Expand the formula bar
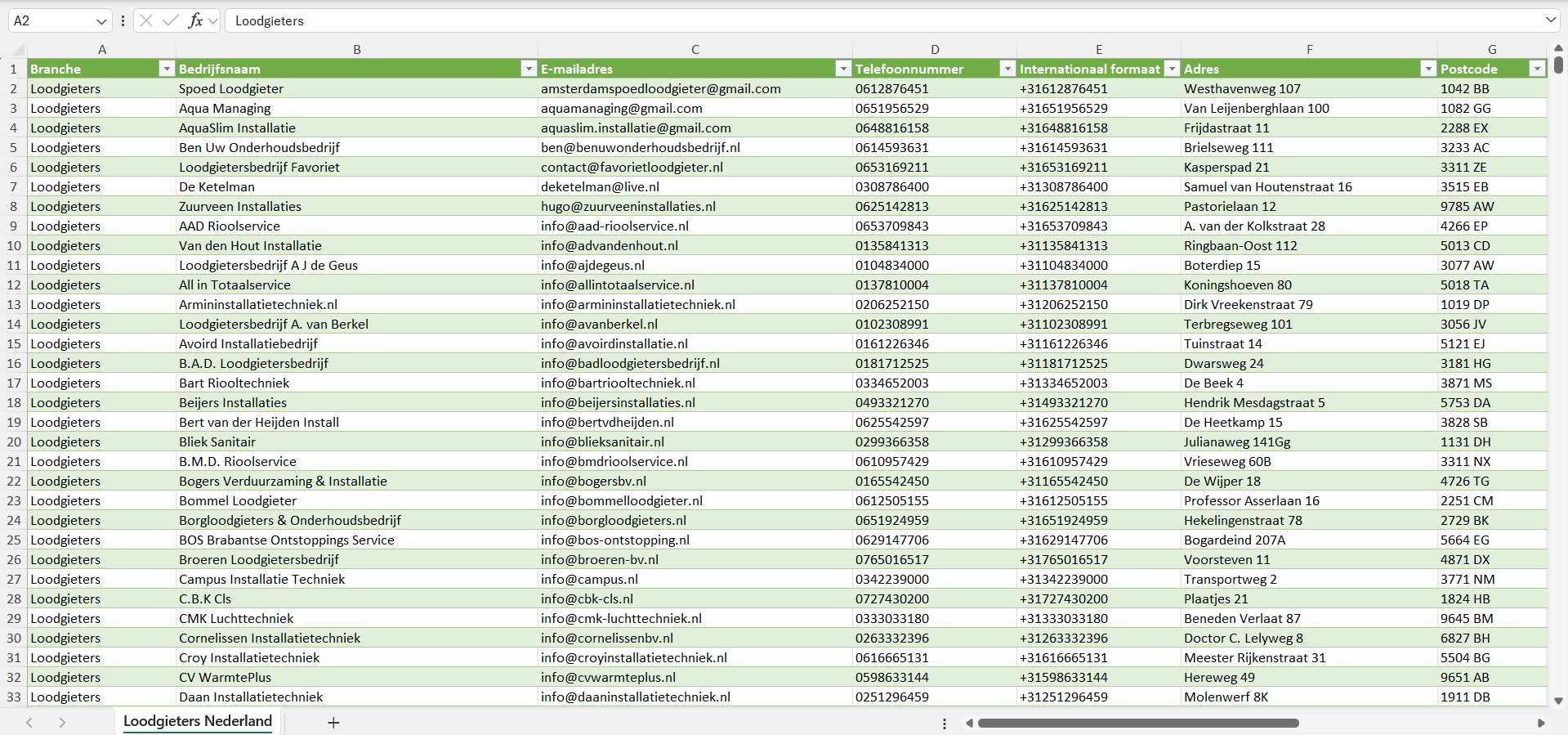The image size is (1568, 735). tap(1550, 20)
